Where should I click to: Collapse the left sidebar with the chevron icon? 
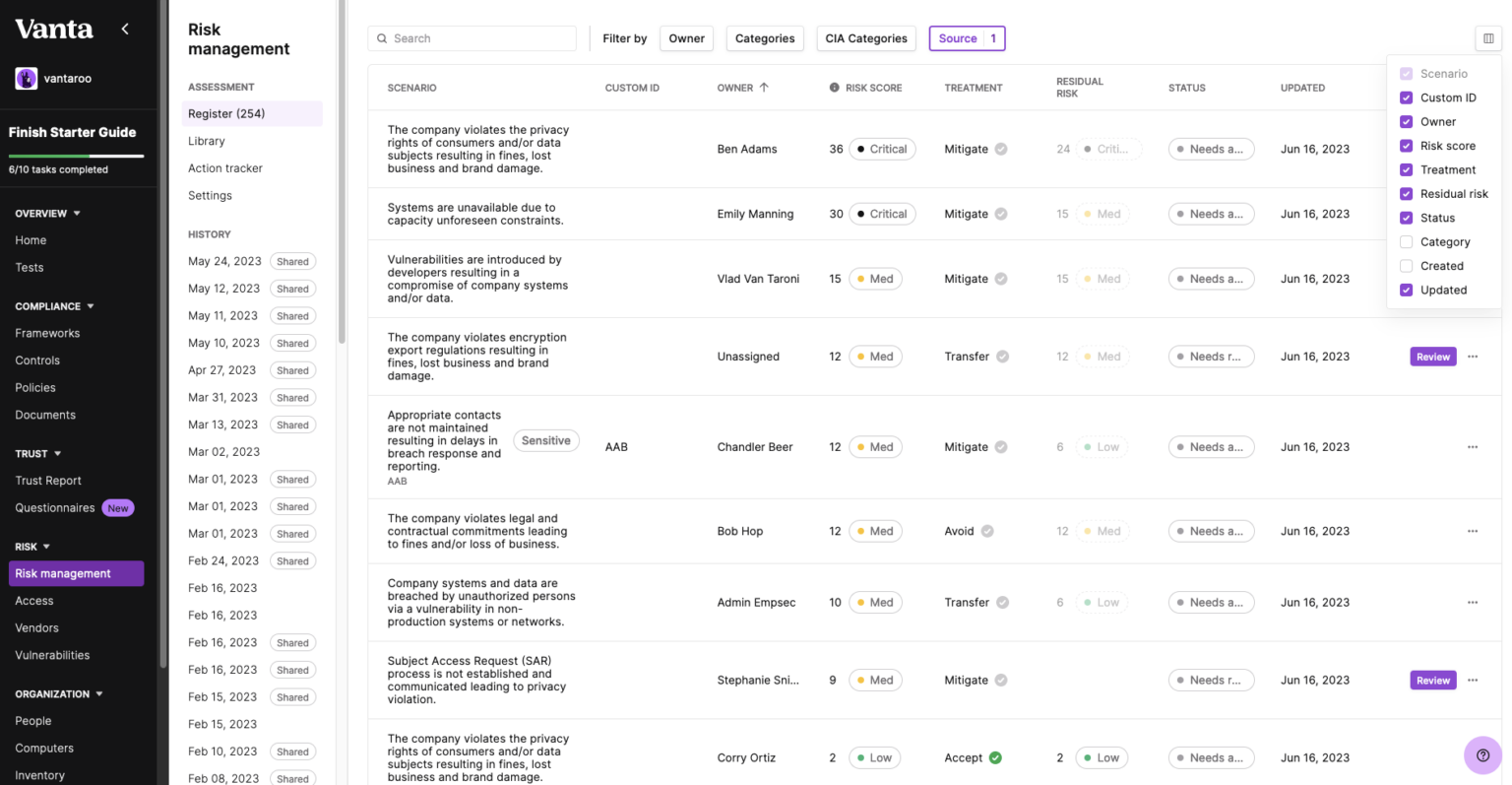tap(125, 30)
